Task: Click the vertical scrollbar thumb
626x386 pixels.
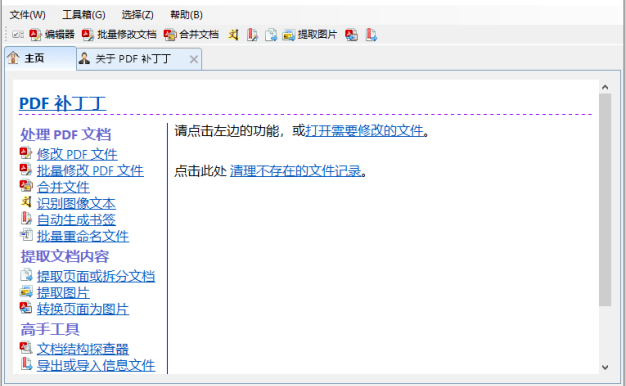Action: coord(605,200)
